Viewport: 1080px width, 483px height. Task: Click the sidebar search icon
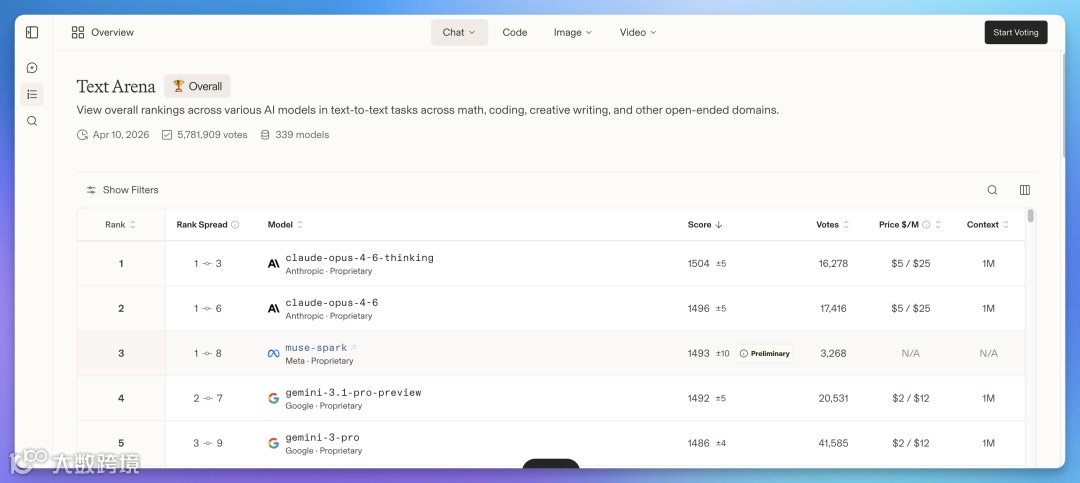point(32,121)
